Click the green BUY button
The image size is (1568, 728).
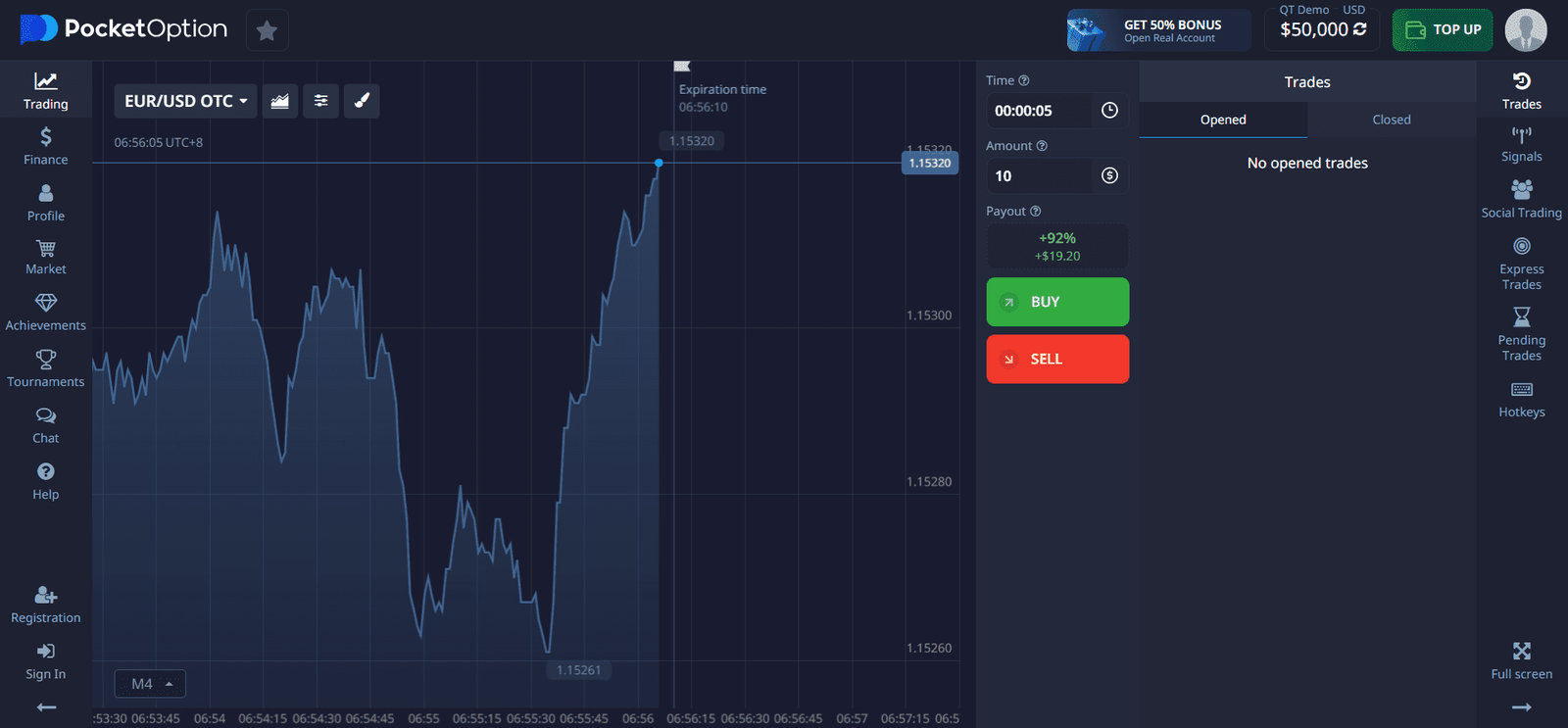[x=1057, y=302]
